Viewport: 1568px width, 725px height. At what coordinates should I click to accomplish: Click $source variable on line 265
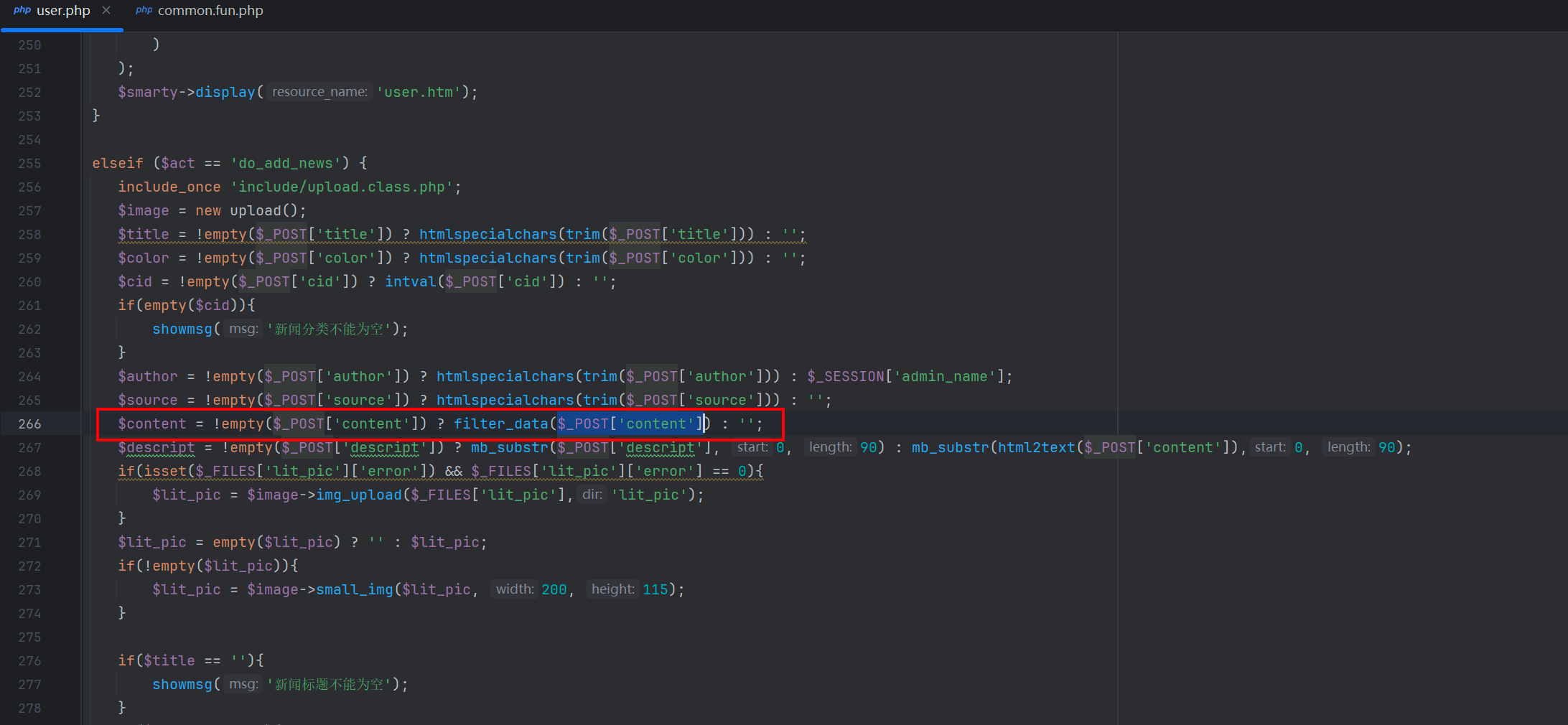(148, 401)
